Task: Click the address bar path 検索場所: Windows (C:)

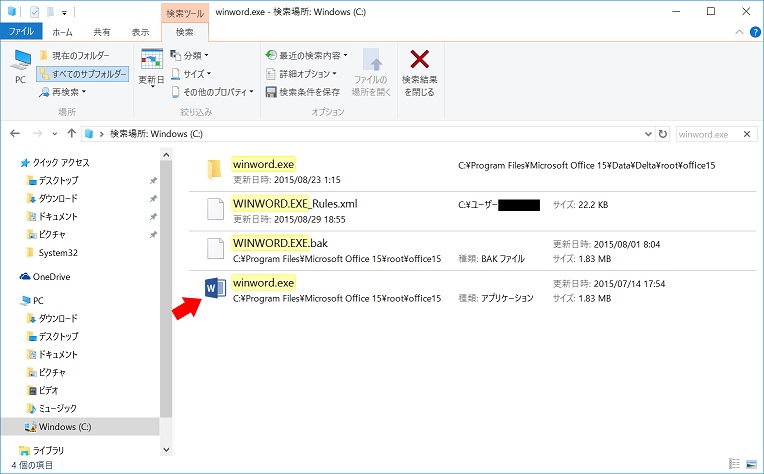Action: point(156,134)
